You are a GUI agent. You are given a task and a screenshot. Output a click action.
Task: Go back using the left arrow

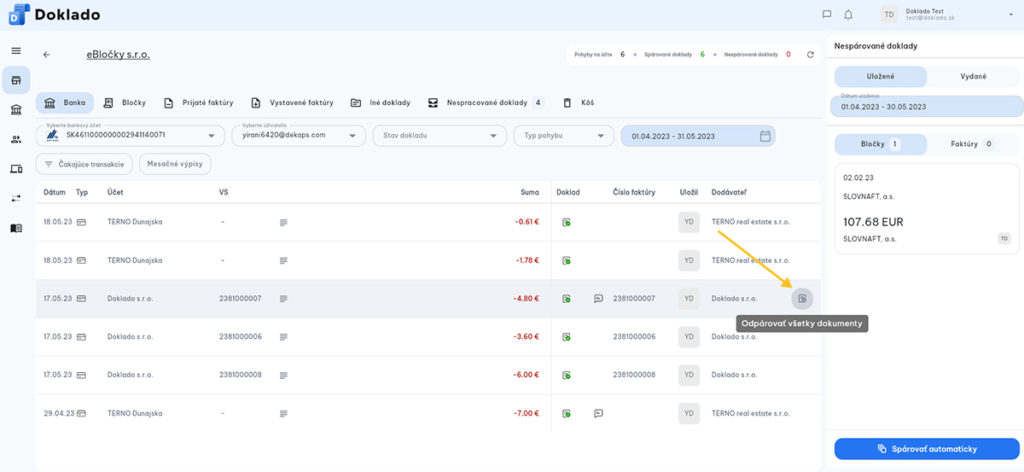click(46, 55)
